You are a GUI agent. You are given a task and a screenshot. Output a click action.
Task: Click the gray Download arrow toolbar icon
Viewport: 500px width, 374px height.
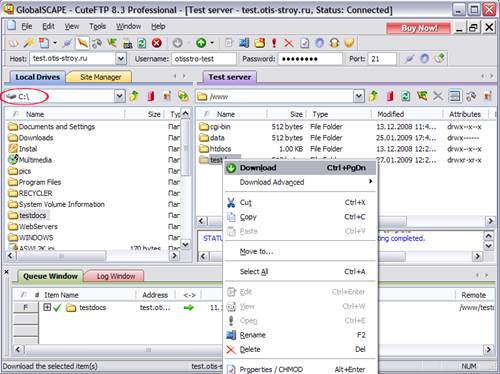177,43
